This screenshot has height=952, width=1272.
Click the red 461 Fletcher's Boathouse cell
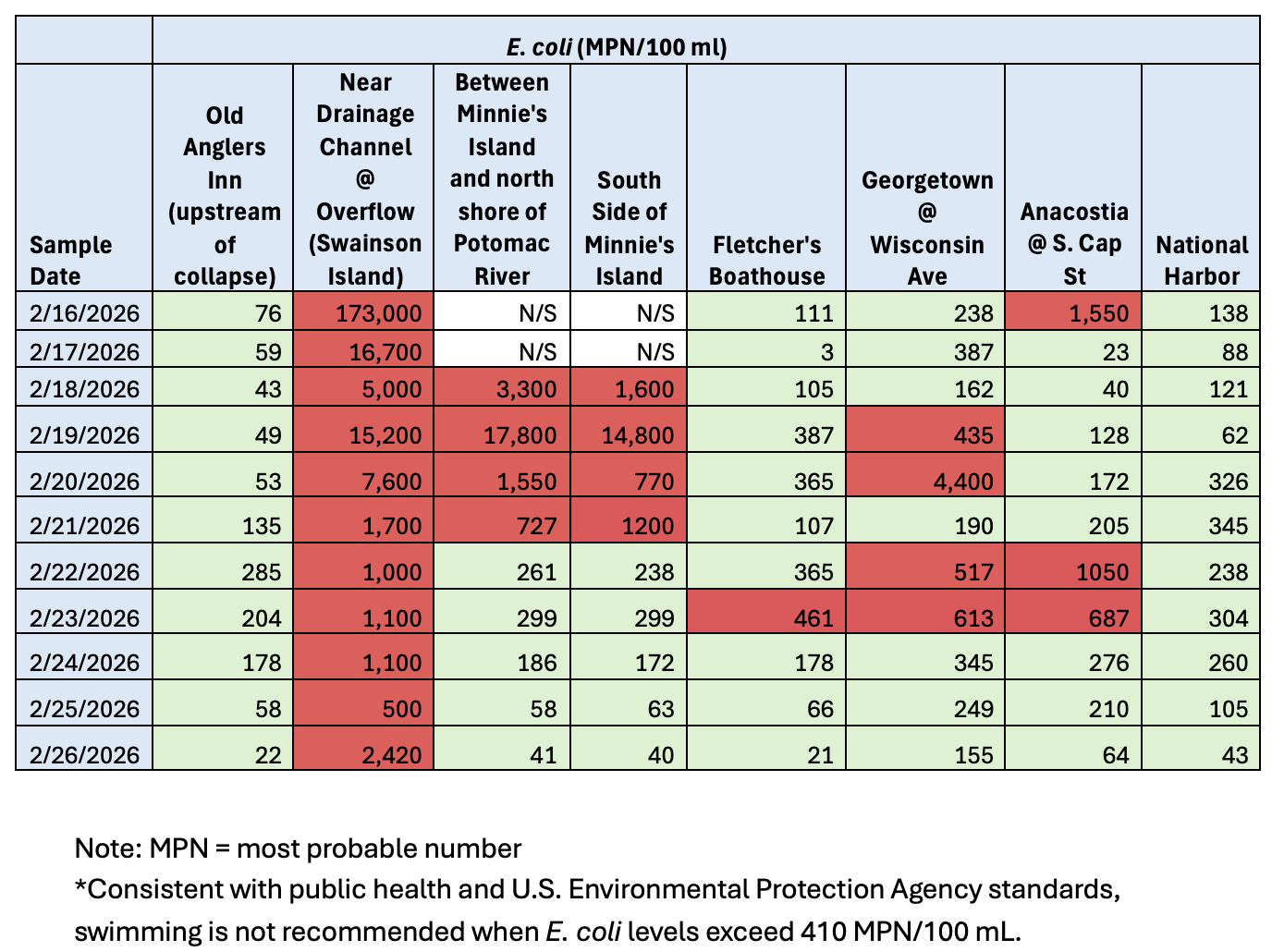click(x=766, y=618)
